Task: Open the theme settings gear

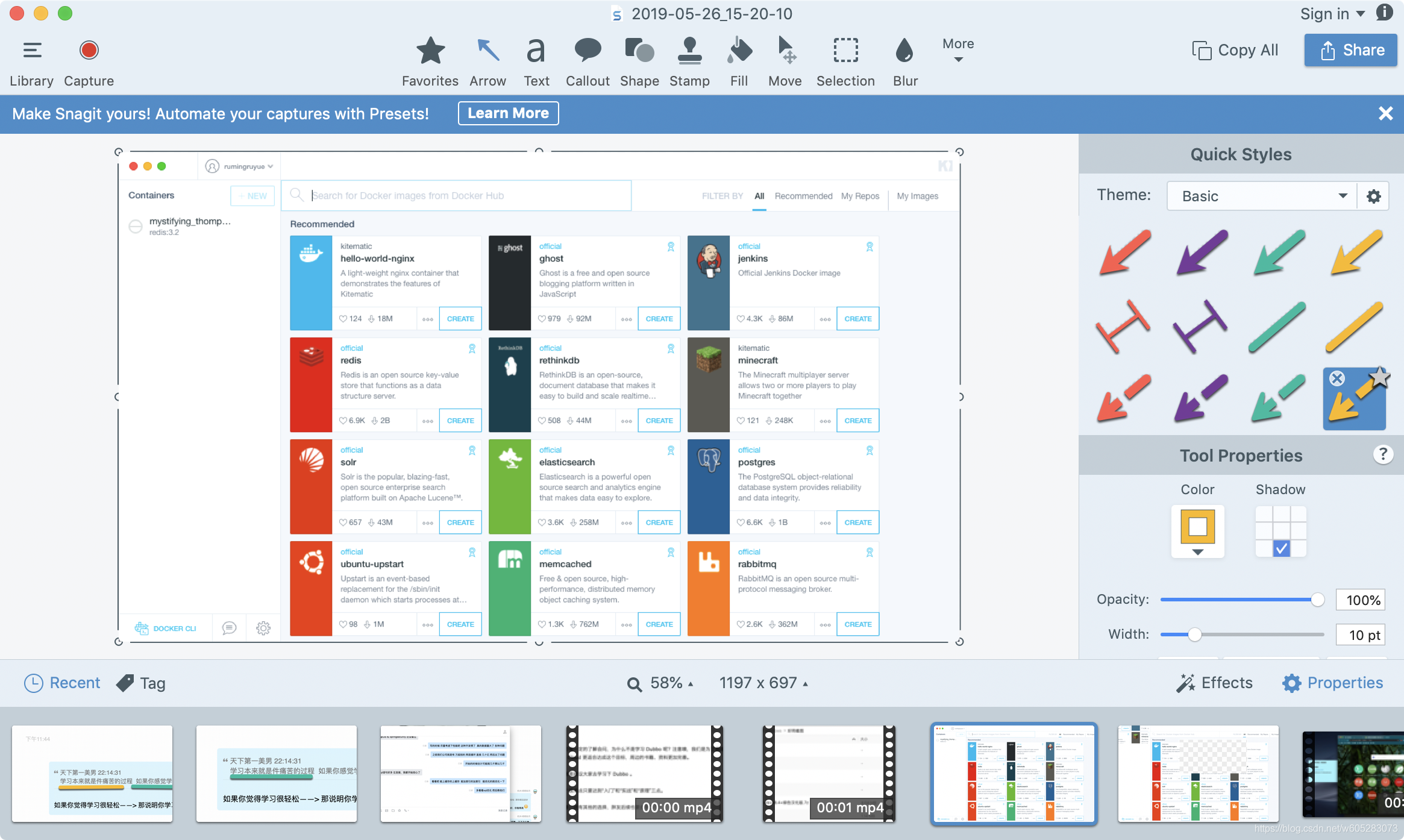Action: pos(1373,196)
